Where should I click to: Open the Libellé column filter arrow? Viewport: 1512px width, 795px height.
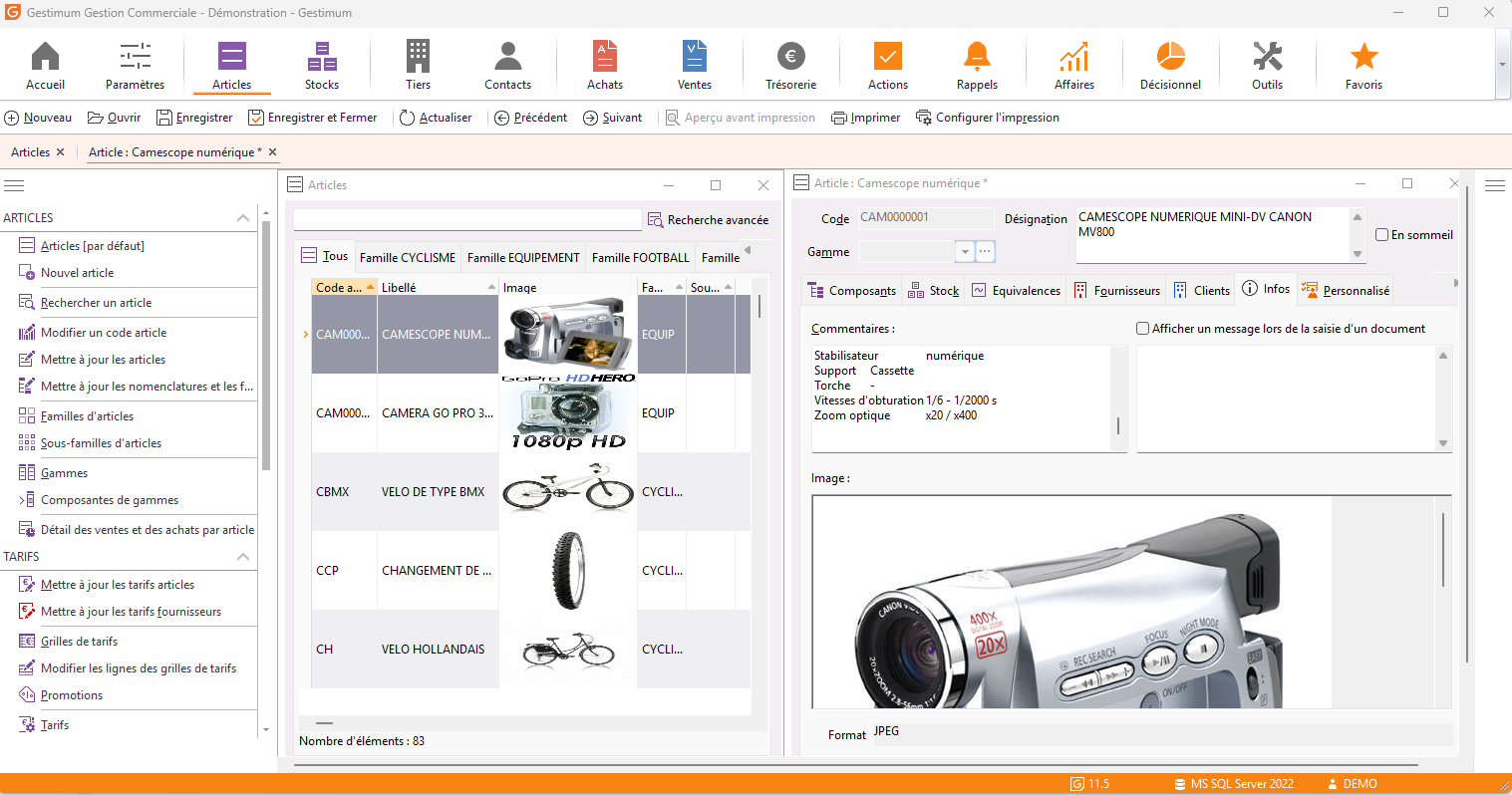(491, 287)
